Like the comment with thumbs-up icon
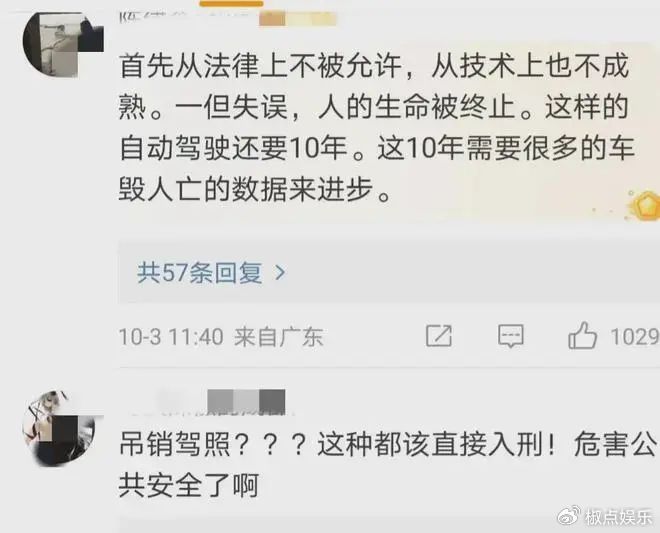The image size is (660, 533). pyautogui.click(x=583, y=336)
